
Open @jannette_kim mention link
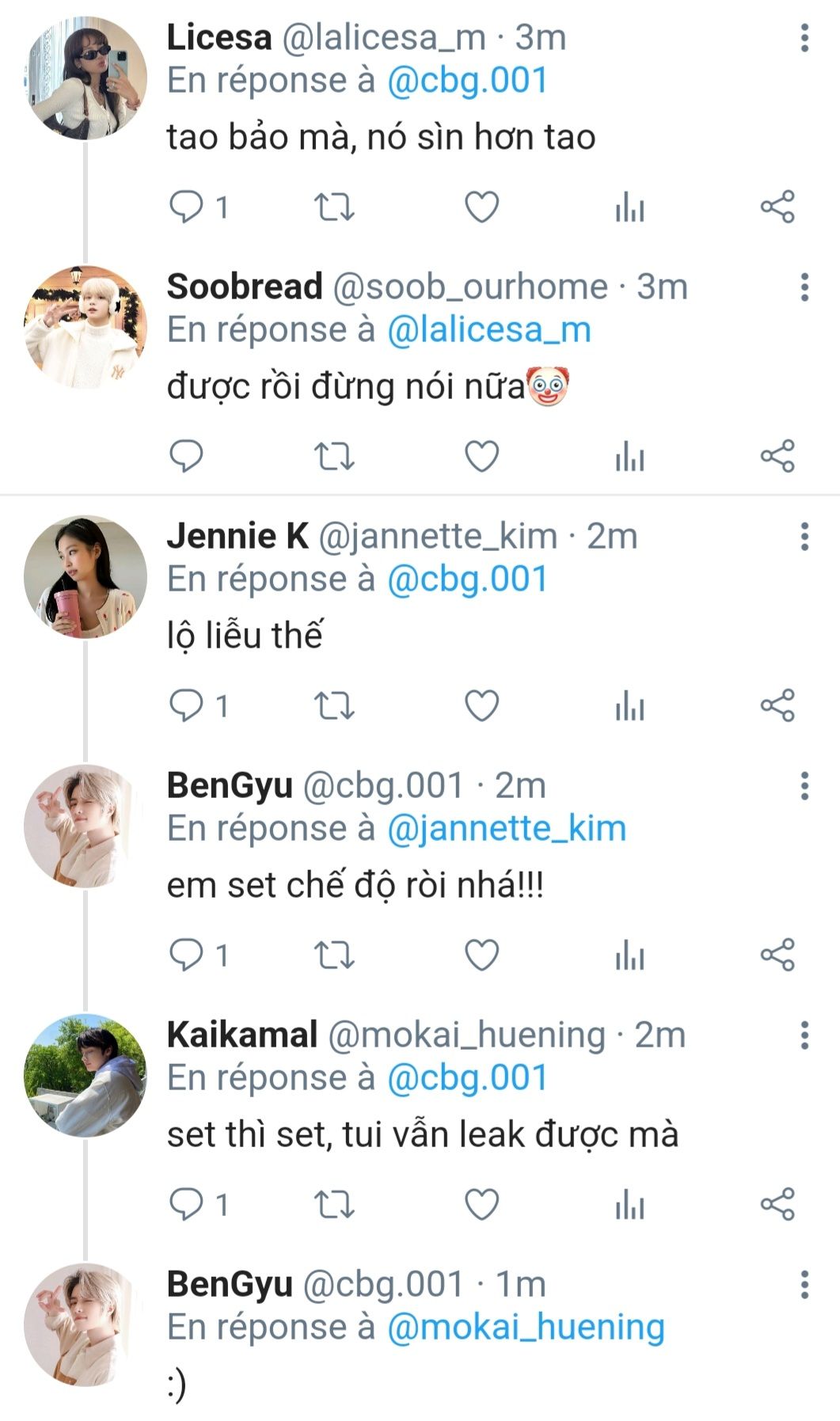click(x=507, y=829)
